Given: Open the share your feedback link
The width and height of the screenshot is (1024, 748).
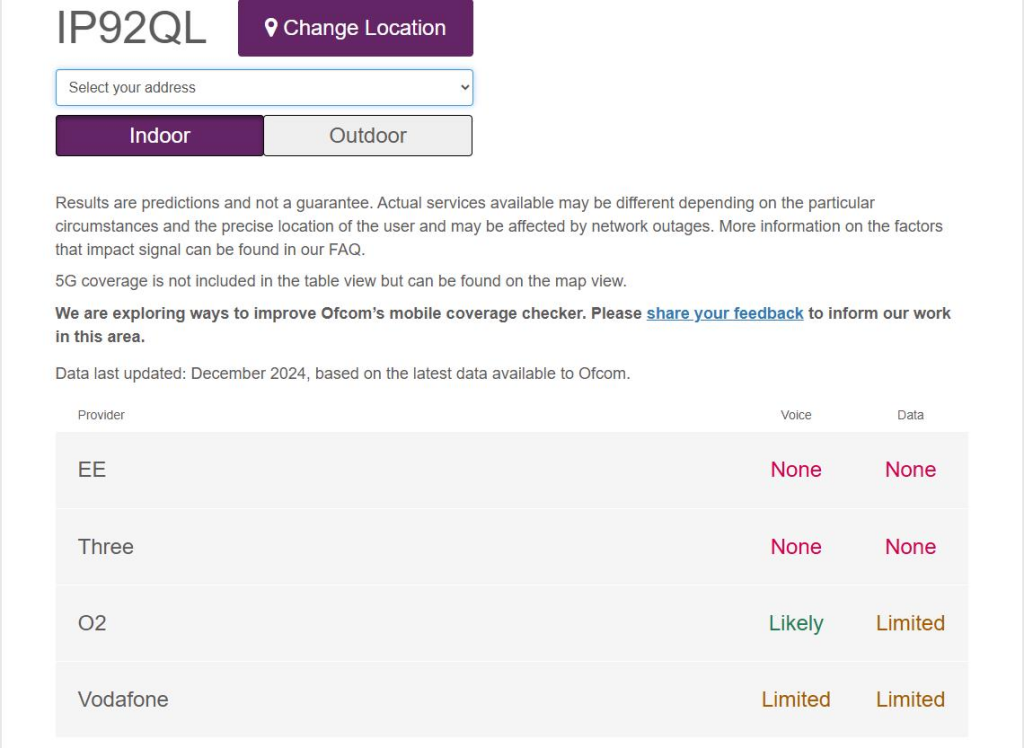Looking at the screenshot, I should [725, 313].
